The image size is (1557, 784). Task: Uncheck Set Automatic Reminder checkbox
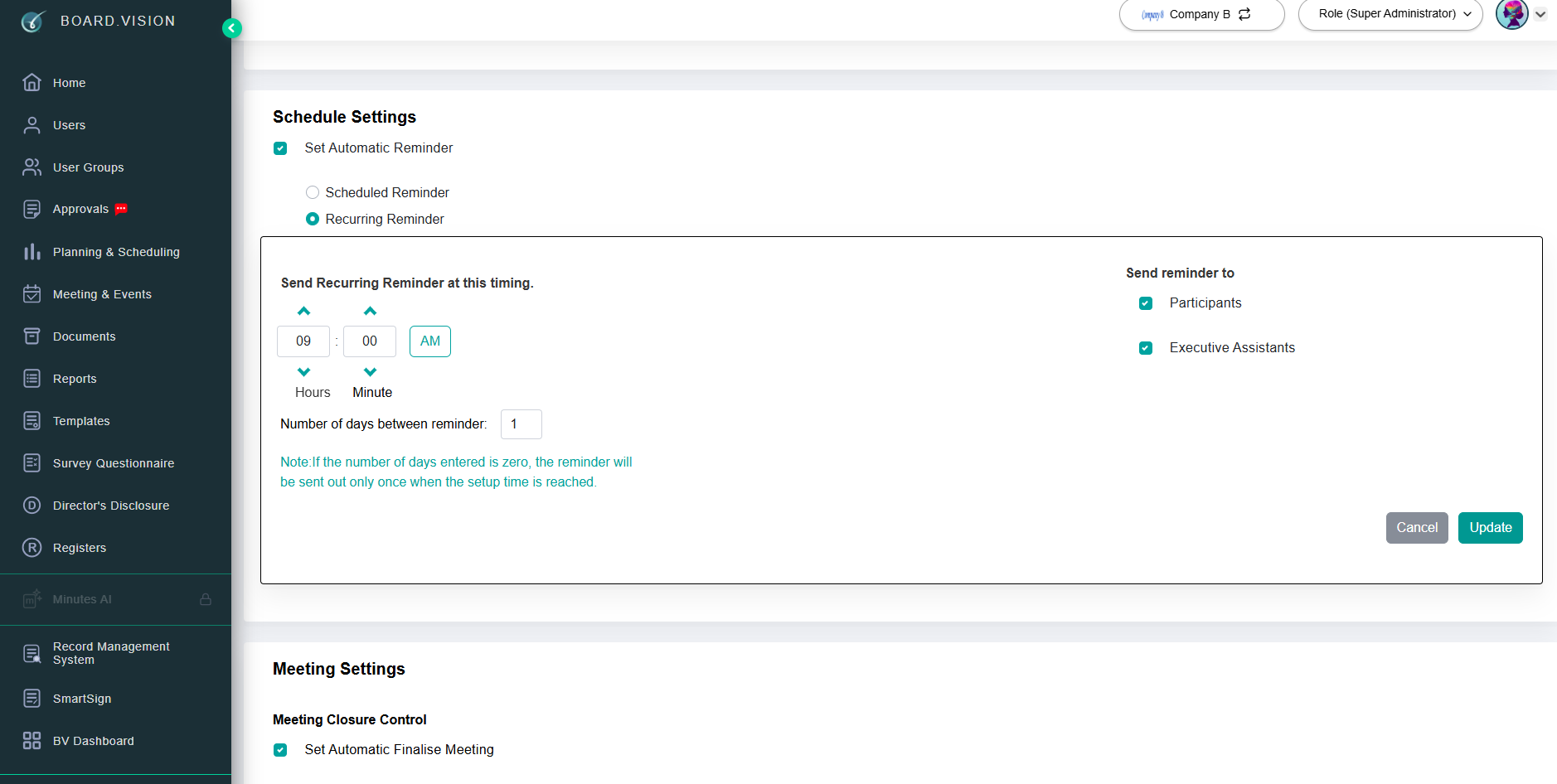coord(280,148)
